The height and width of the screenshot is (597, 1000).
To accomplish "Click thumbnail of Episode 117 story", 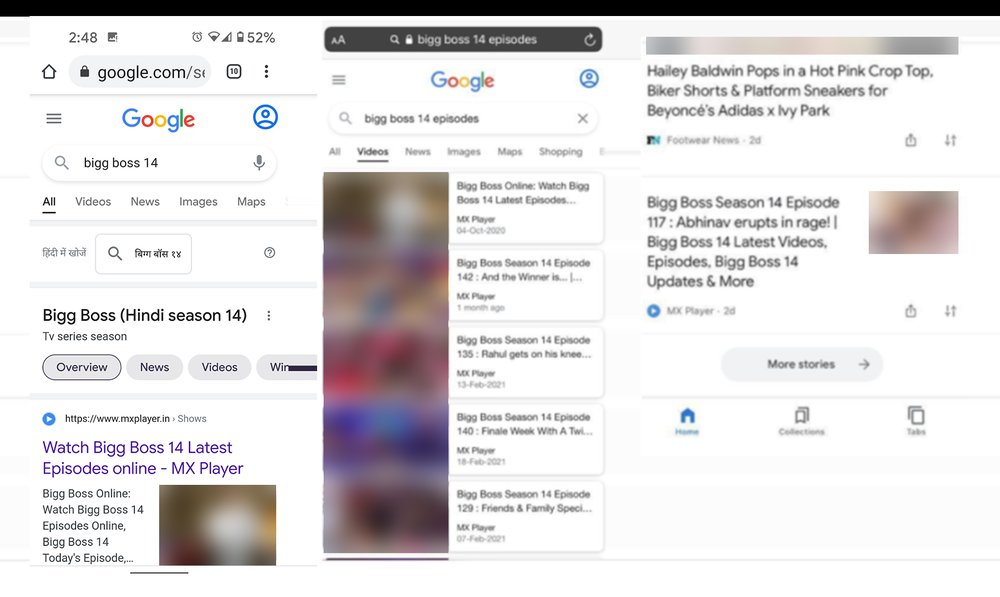I will [913, 223].
